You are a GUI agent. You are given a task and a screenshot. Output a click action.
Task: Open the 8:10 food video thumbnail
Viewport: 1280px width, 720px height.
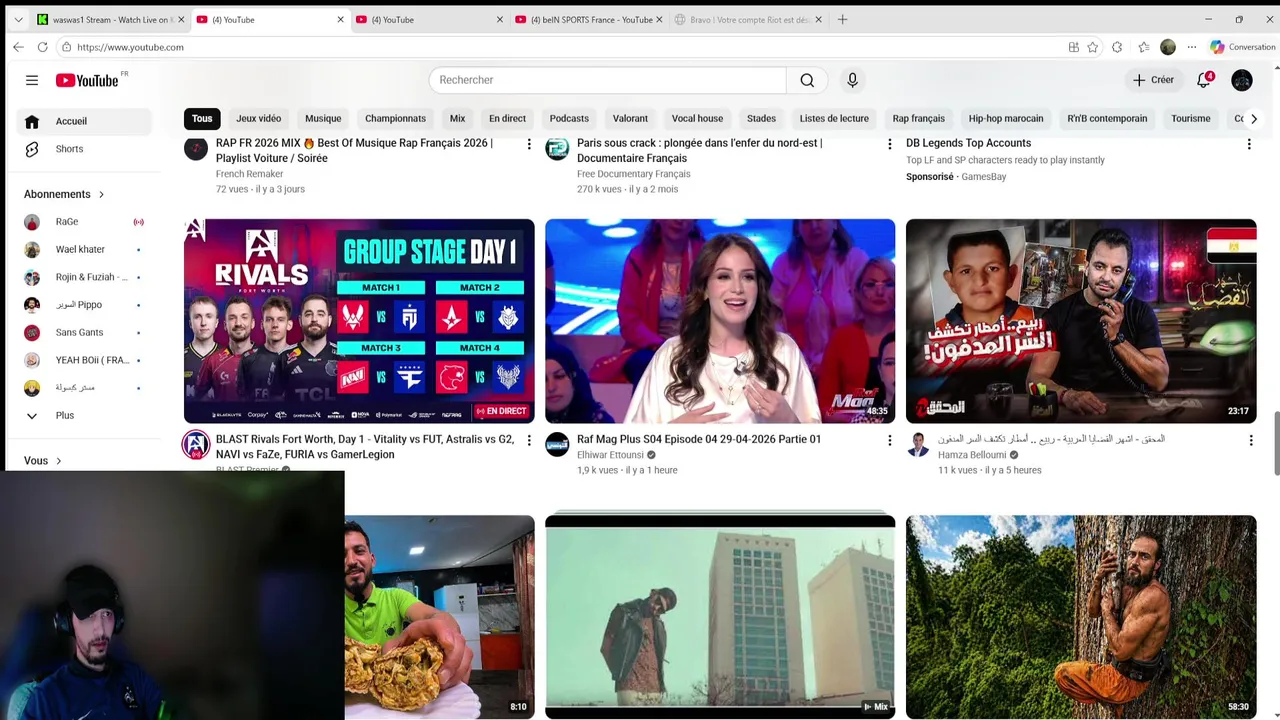[440, 616]
